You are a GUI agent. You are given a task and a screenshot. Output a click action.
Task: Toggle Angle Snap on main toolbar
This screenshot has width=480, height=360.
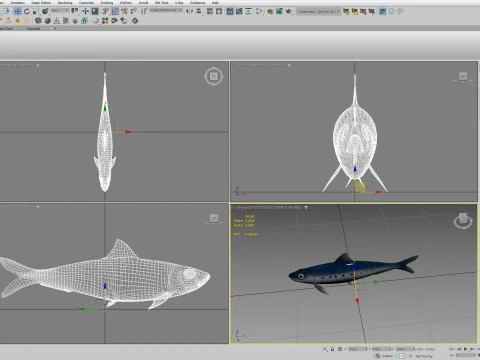coord(115,11)
